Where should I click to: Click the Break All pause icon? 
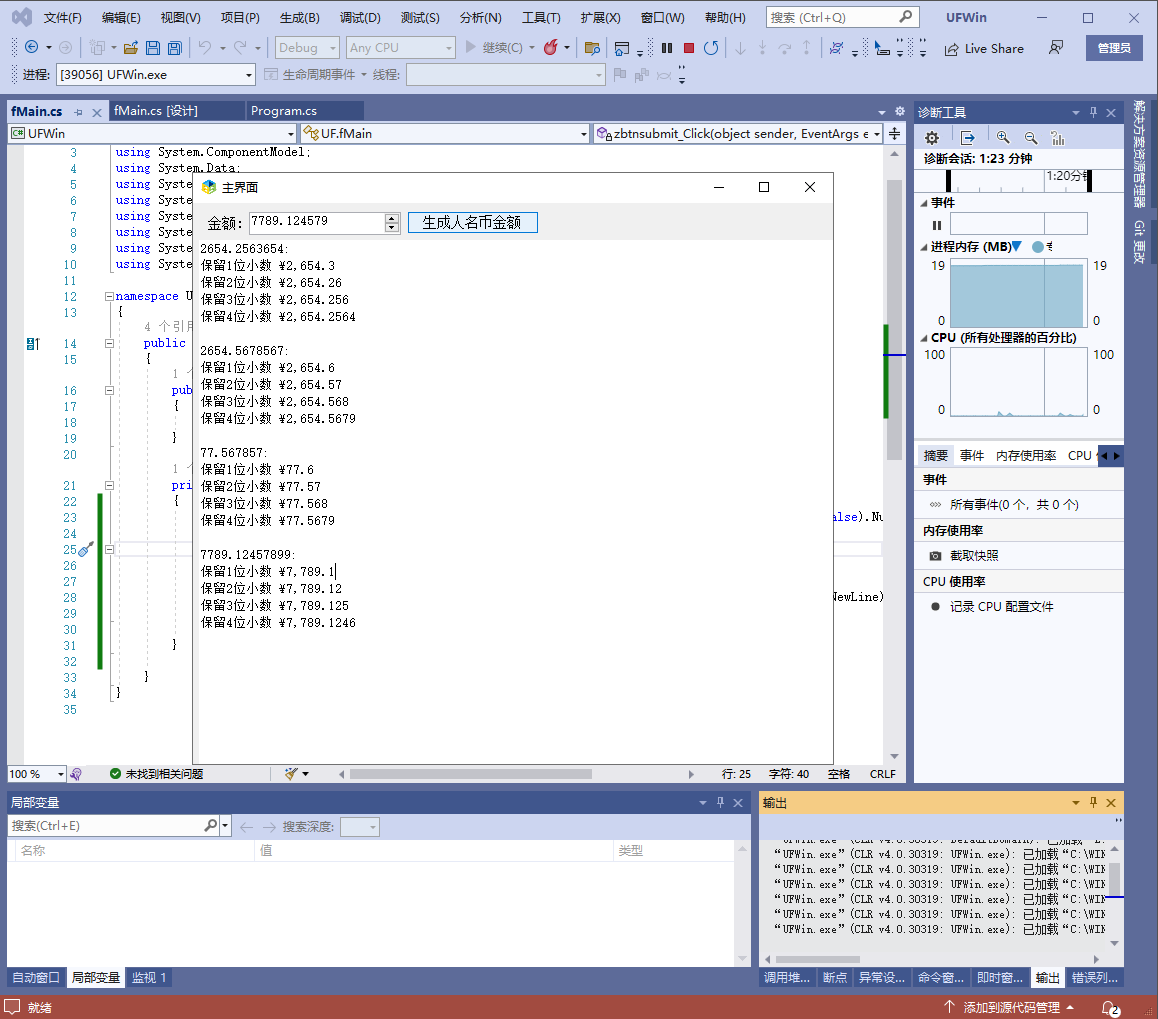pyautogui.click(x=667, y=48)
